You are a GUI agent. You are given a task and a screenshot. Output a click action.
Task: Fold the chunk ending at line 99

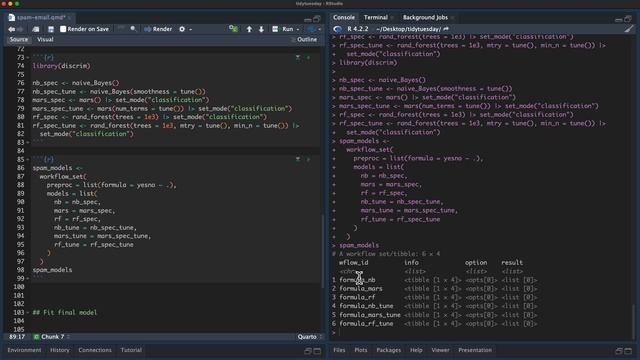28,278
